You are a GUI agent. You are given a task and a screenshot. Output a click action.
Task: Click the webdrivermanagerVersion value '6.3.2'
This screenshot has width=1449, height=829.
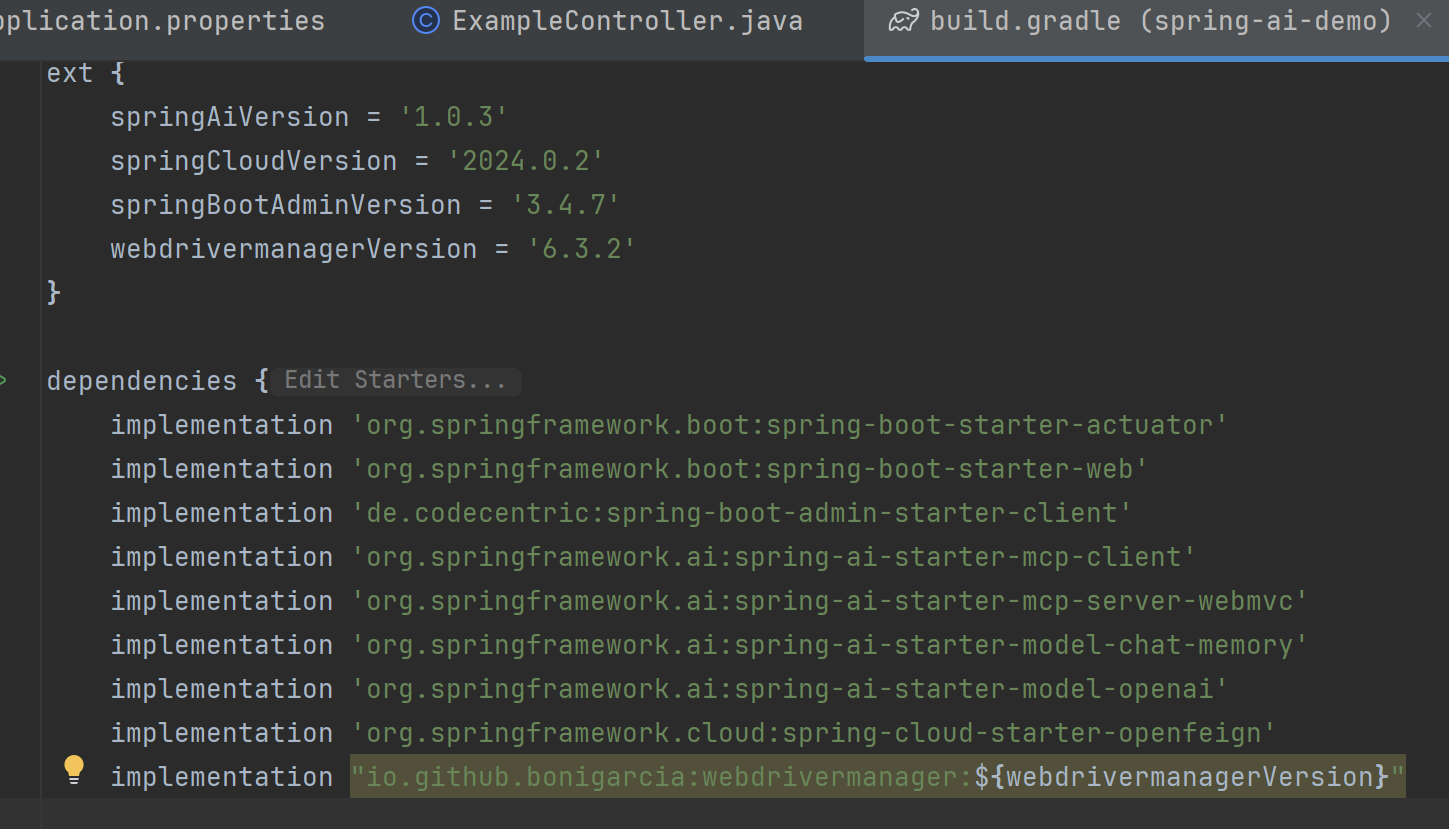point(581,249)
